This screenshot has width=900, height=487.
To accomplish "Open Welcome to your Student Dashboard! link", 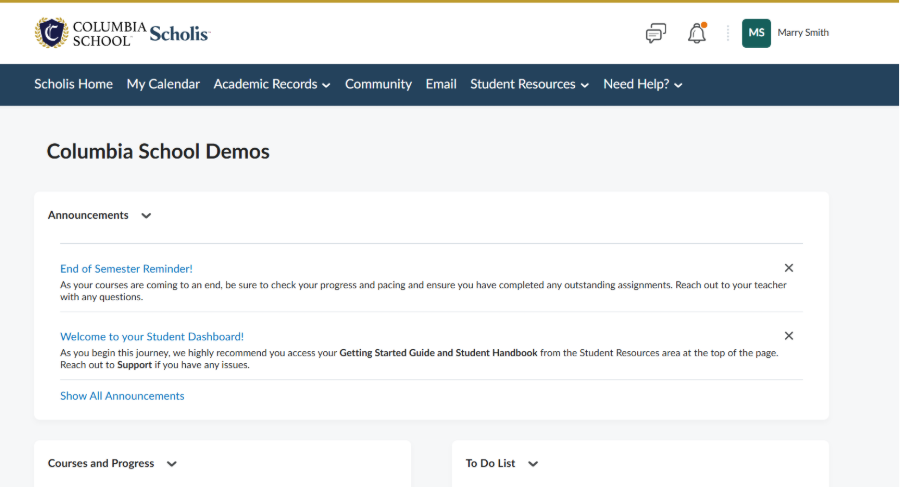I will pos(152,337).
